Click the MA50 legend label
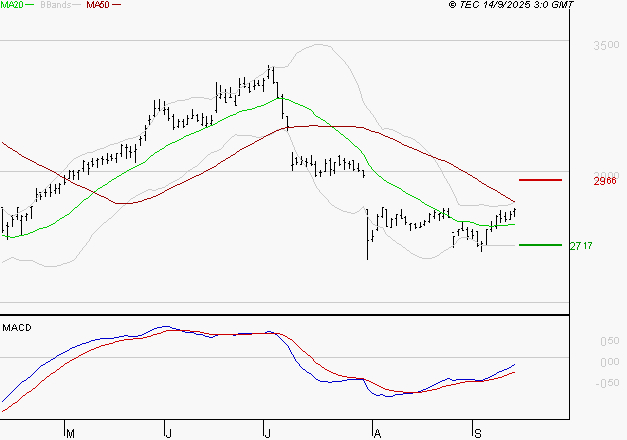Viewport: 627px width, 440px height. pos(97,5)
